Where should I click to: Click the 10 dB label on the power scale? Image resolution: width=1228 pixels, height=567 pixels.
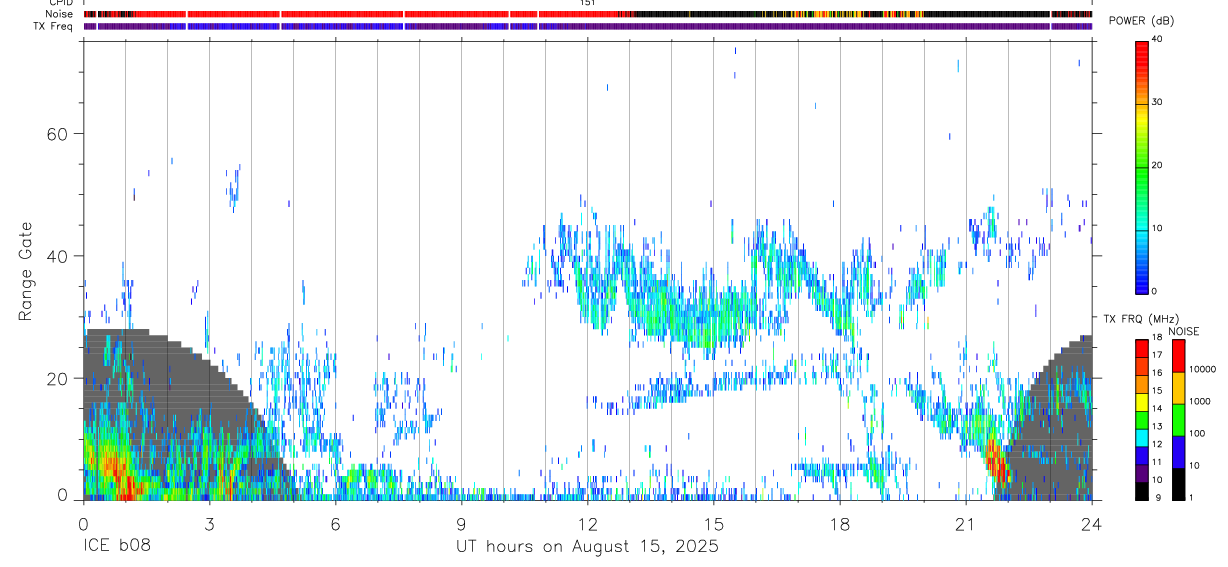tap(1158, 228)
